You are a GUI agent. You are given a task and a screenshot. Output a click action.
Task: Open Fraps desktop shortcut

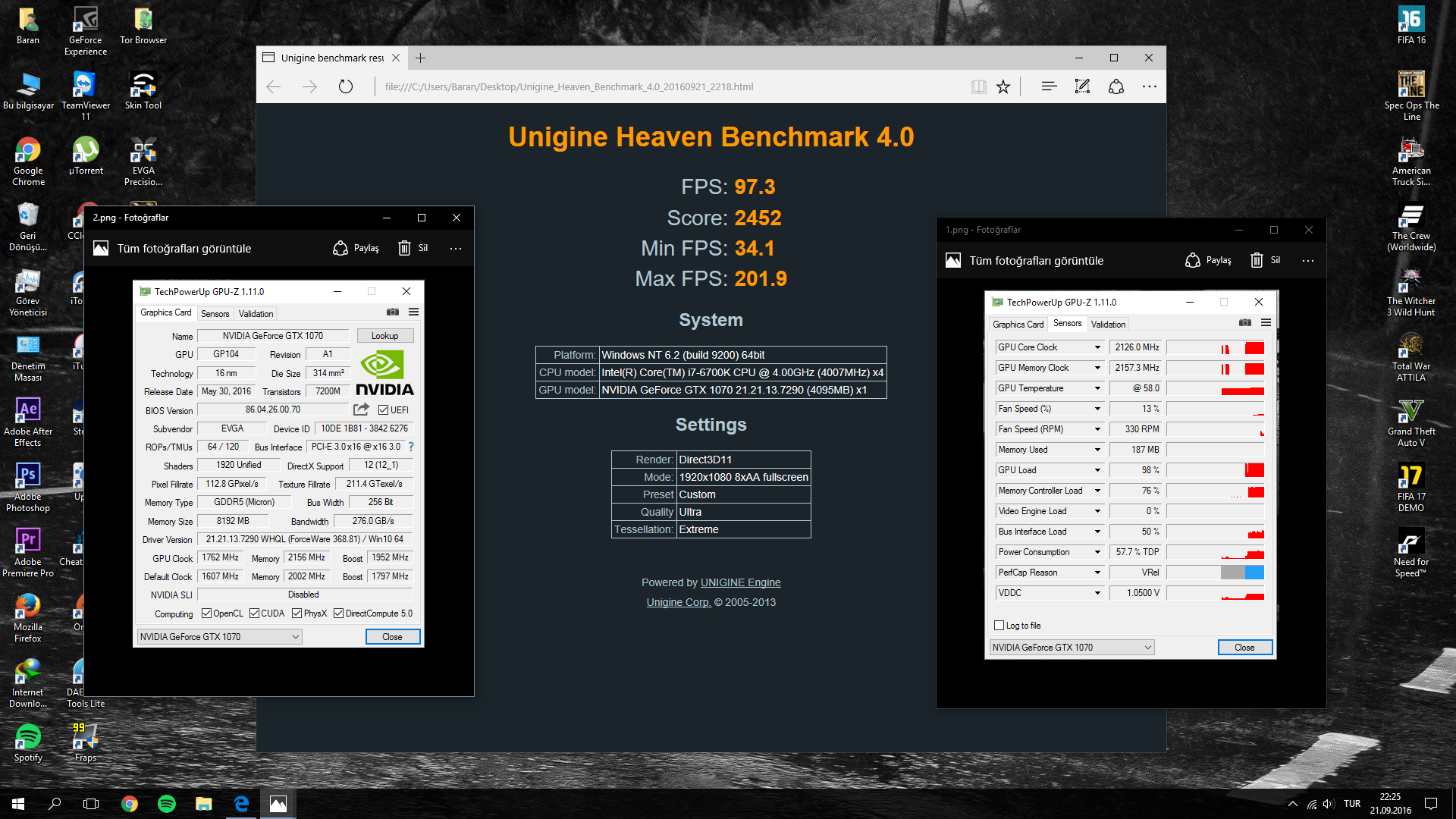pos(86,742)
